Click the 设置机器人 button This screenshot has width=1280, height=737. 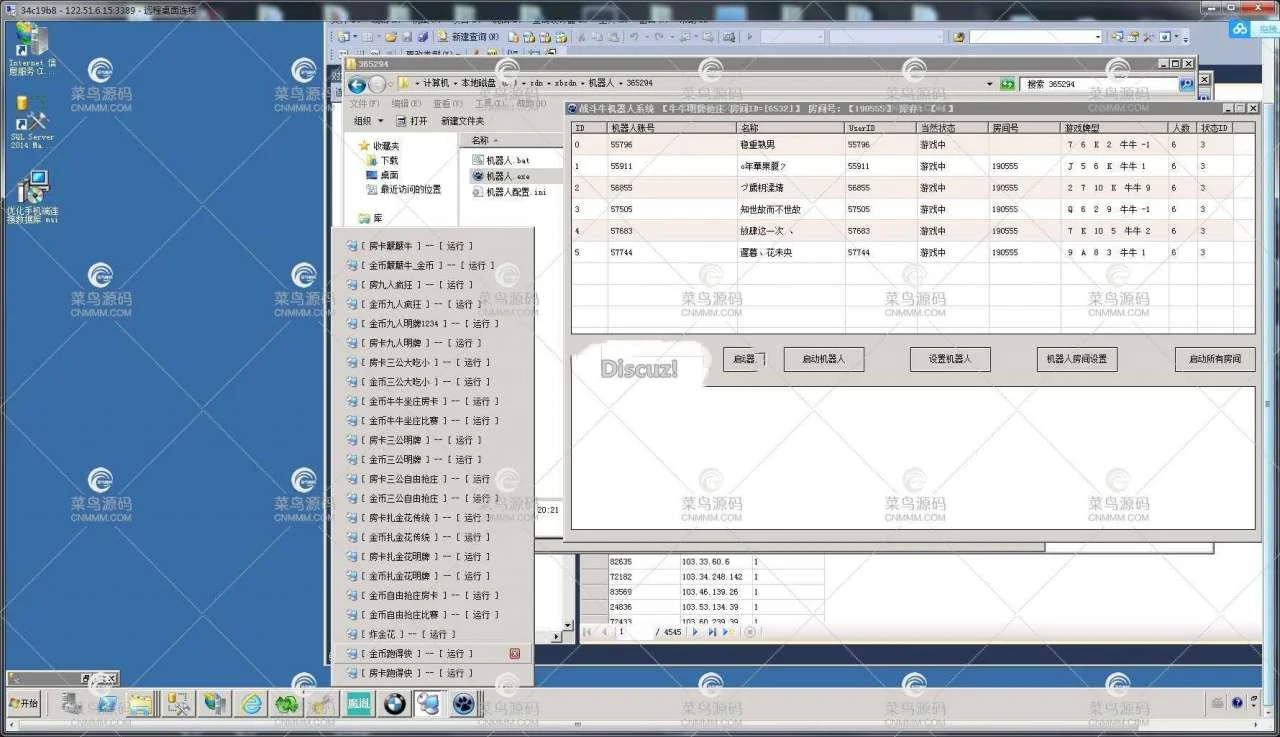(x=949, y=360)
